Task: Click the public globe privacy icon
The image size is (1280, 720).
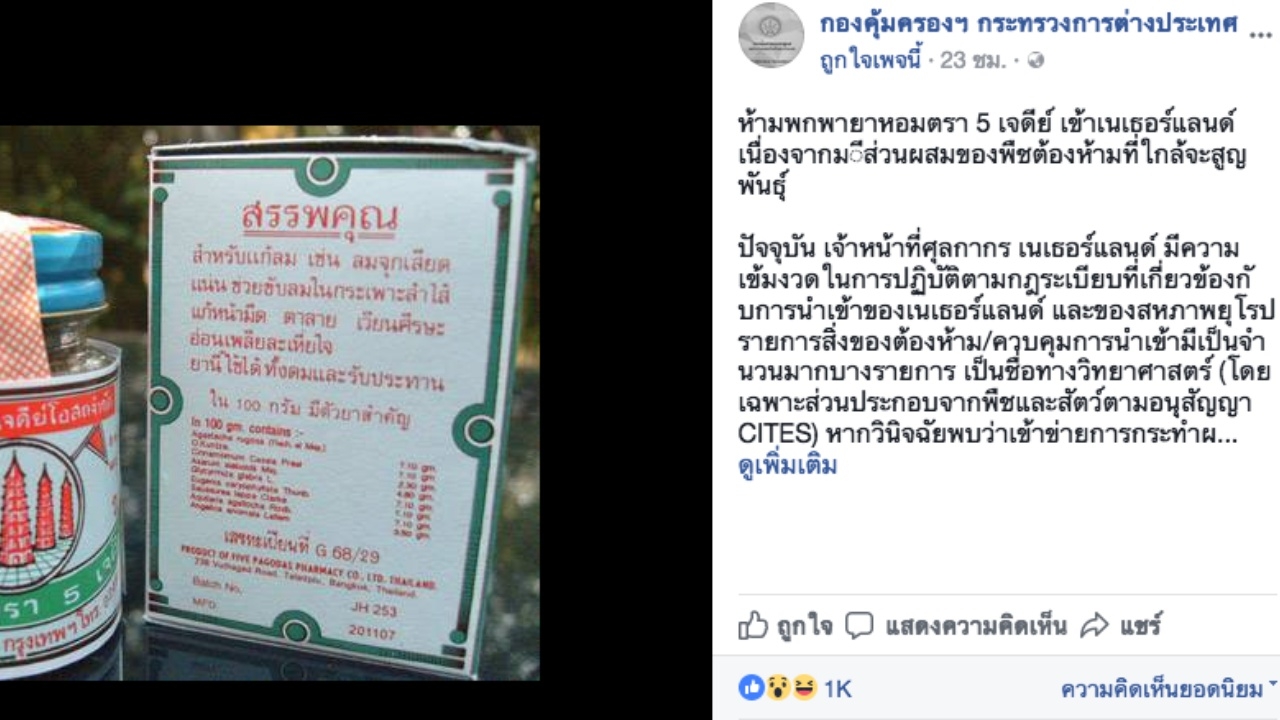Action: 1035,61
